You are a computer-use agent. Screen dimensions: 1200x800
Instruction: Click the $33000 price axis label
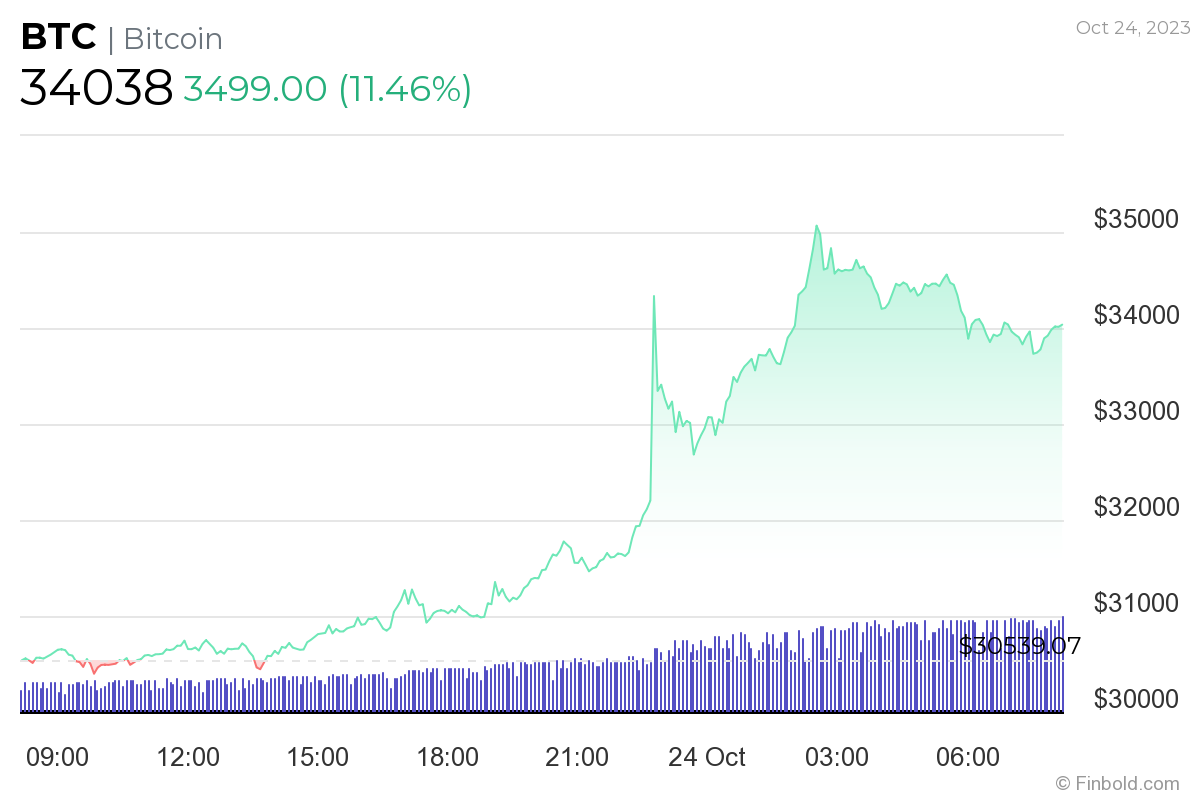(1135, 410)
